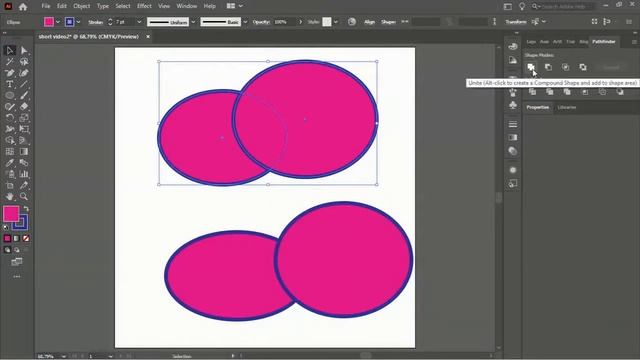Click the blue Stroke swatch in toolbar

coord(21,223)
